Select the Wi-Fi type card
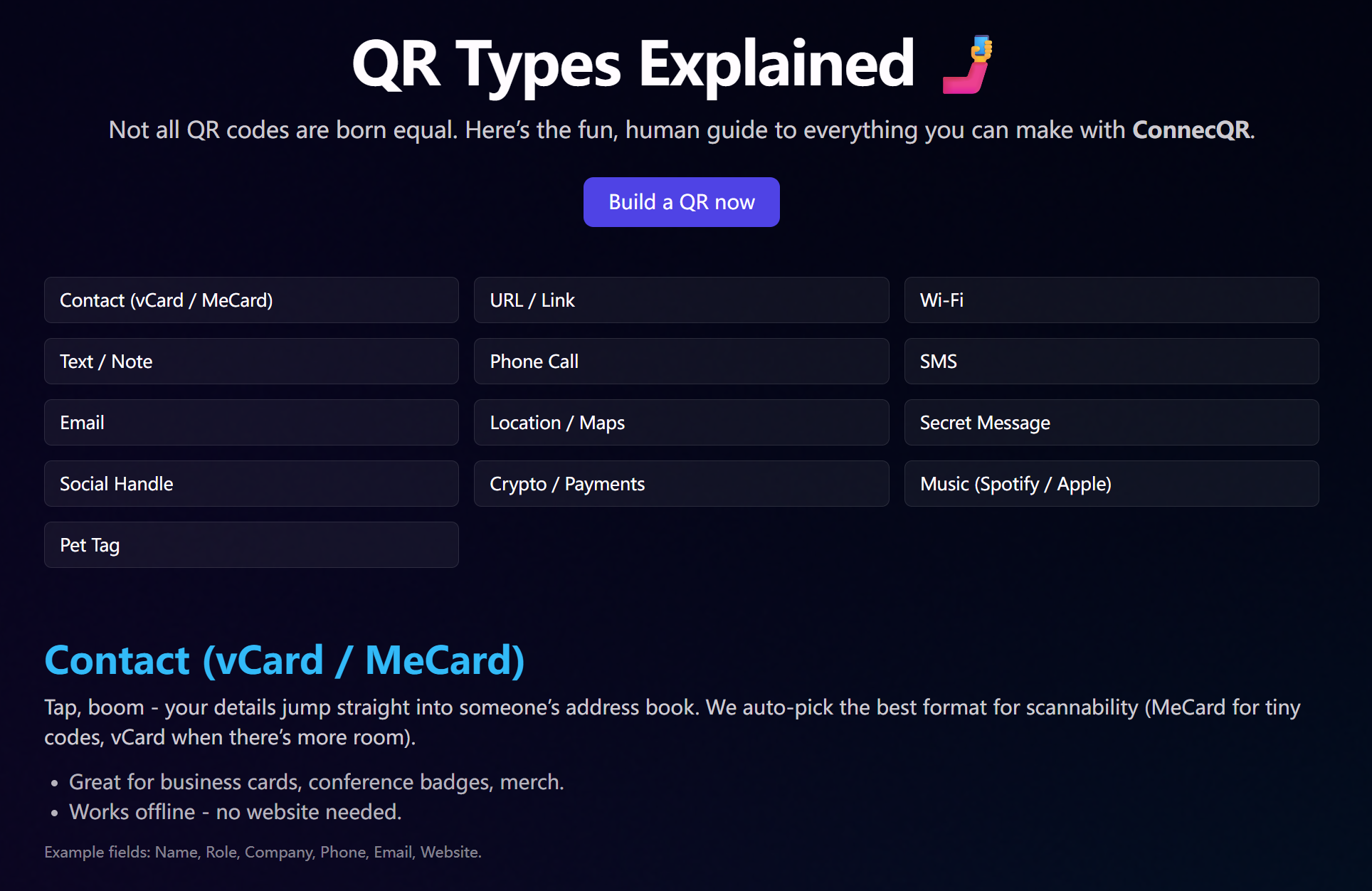 pyautogui.click(x=1111, y=300)
